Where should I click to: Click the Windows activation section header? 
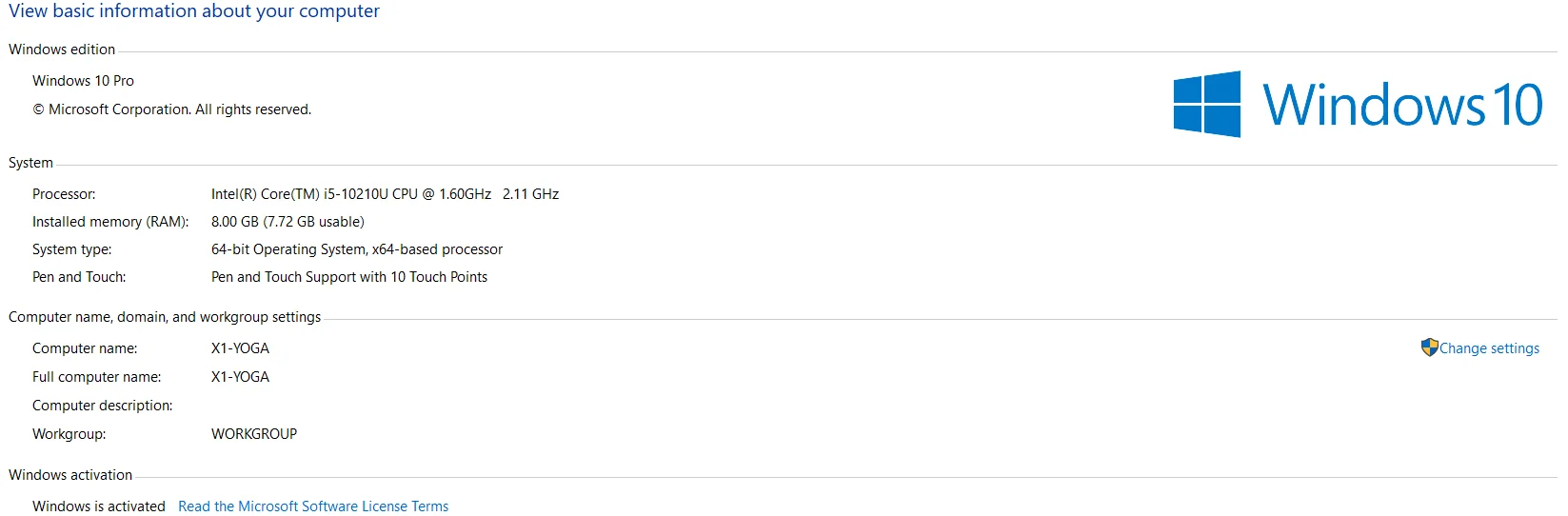(x=70, y=475)
